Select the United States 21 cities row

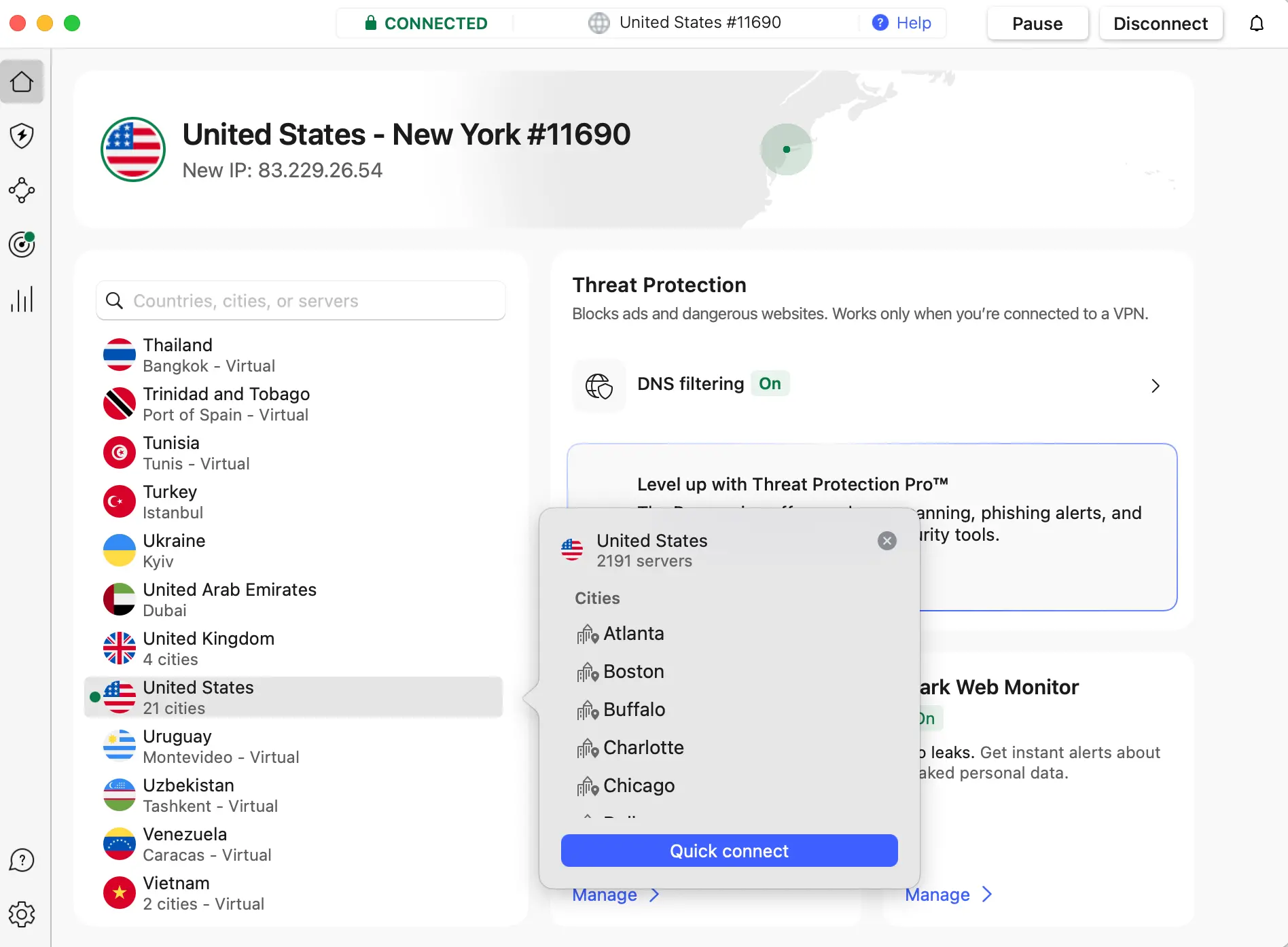(293, 697)
